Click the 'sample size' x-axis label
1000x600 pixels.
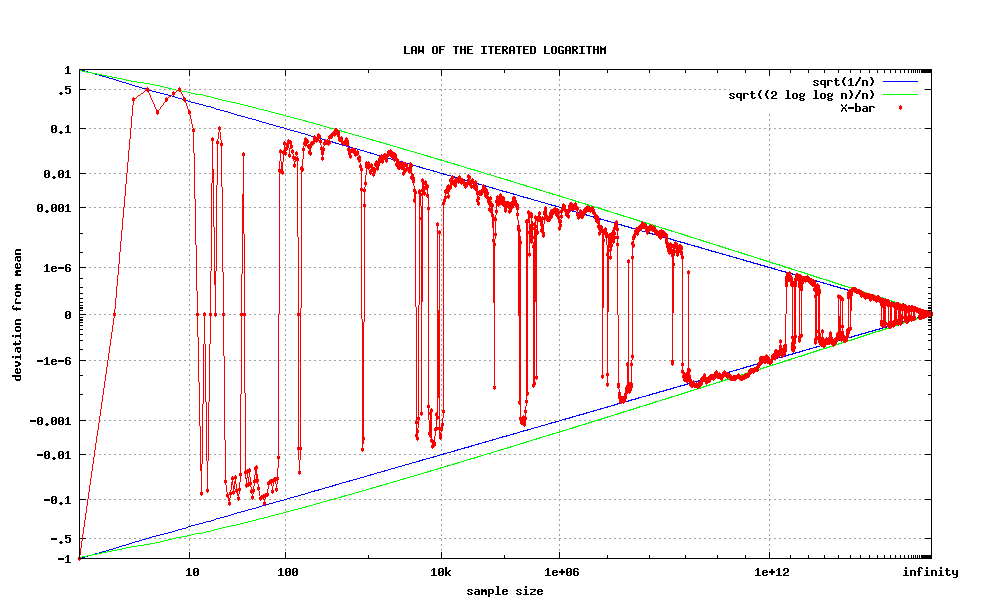tap(505, 591)
